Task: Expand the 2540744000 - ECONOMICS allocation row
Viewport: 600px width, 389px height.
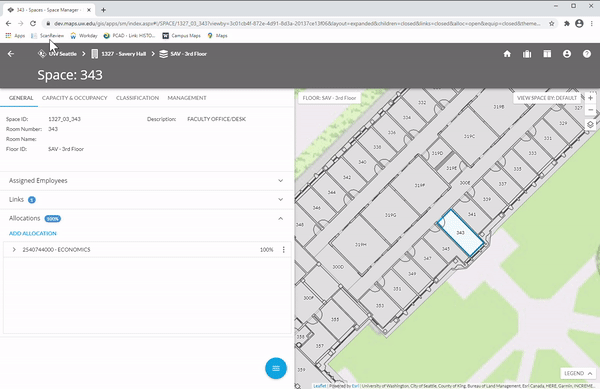Action: 14,250
